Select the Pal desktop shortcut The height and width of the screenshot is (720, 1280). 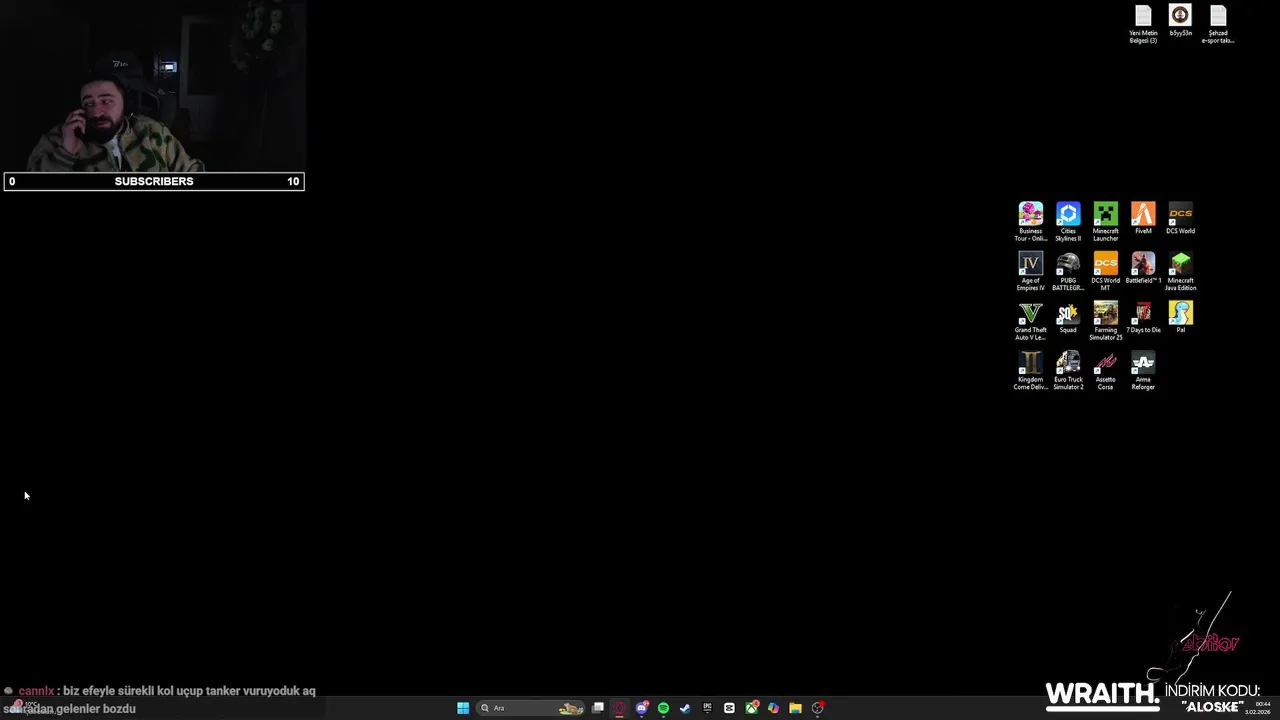pyautogui.click(x=1180, y=318)
